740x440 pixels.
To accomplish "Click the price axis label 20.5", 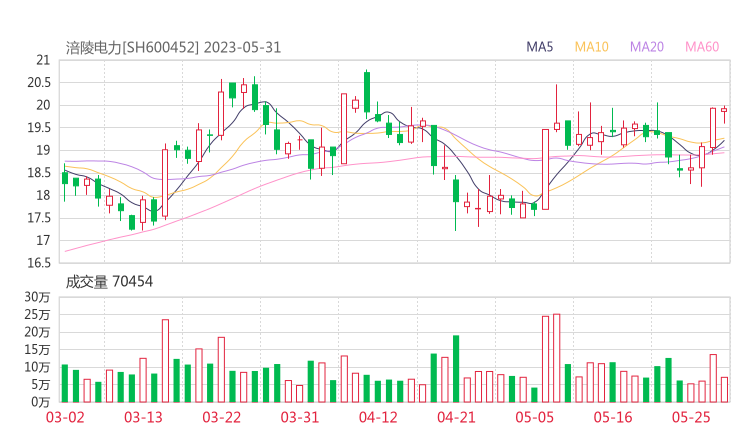I will tap(39, 83).
